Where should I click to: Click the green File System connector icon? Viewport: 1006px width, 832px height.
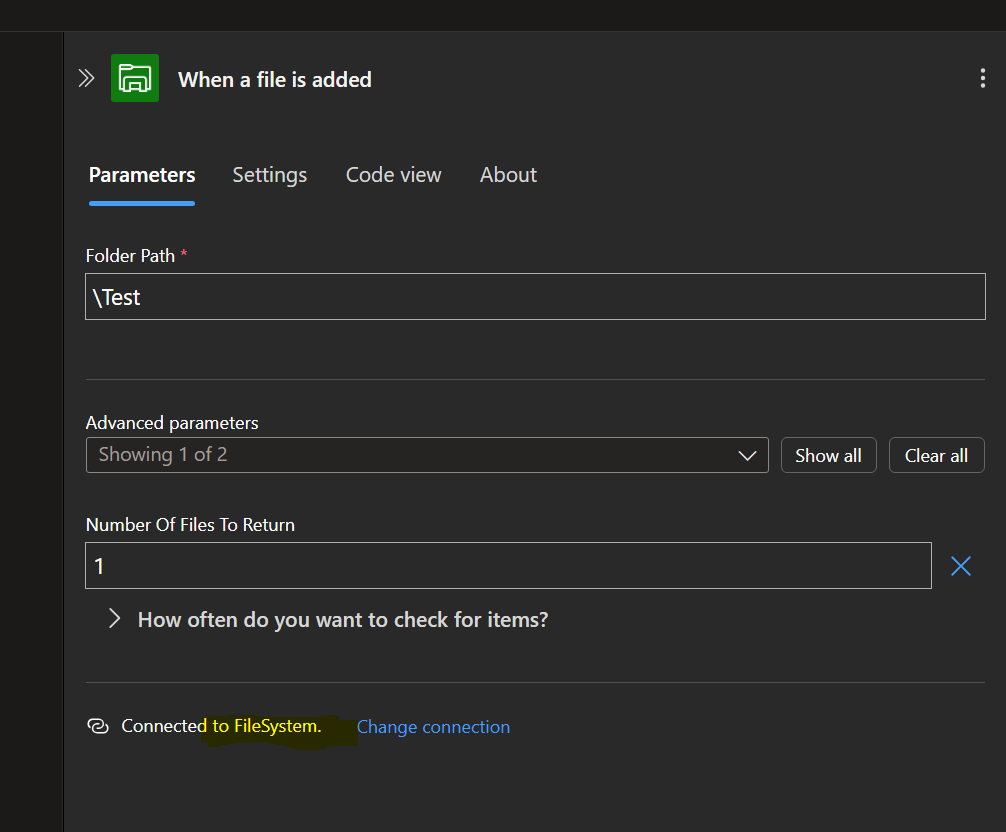click(135, 78)
